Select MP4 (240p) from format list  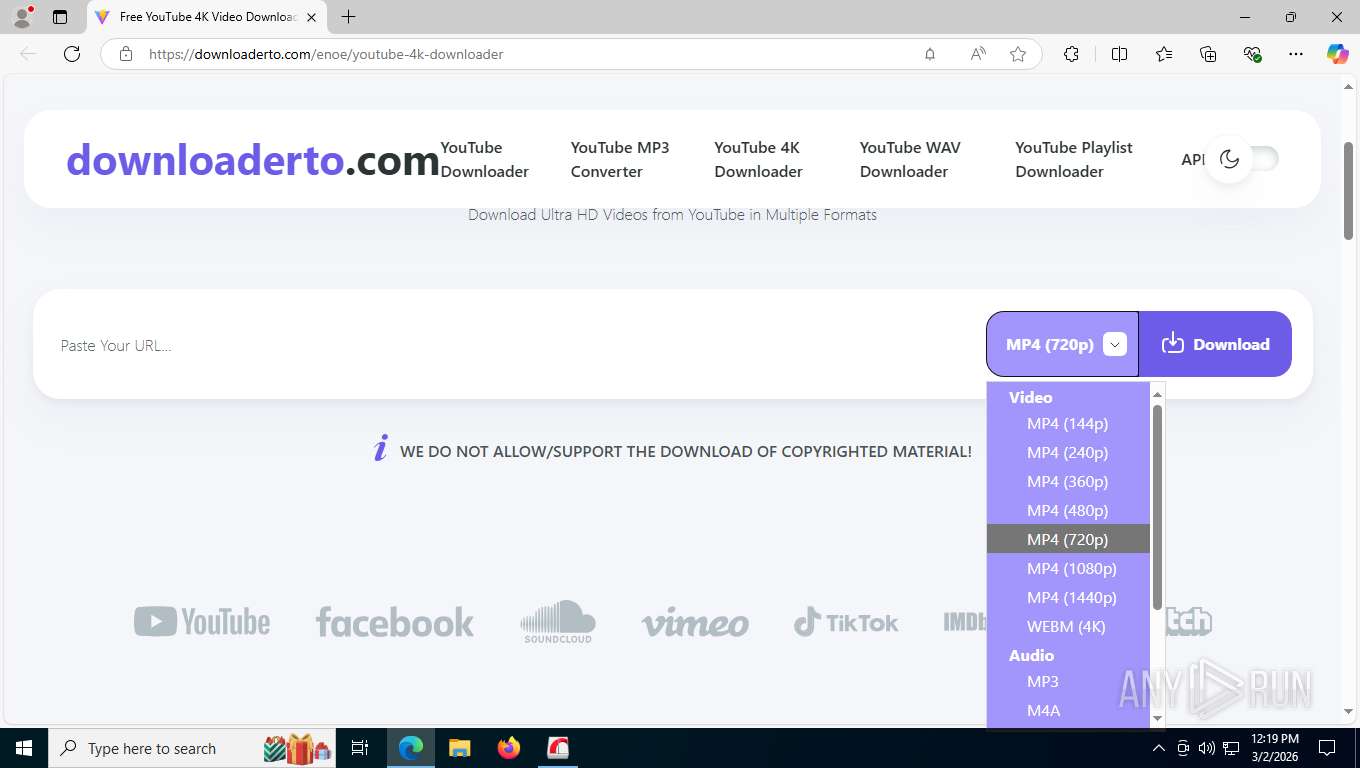(1067, 452)
